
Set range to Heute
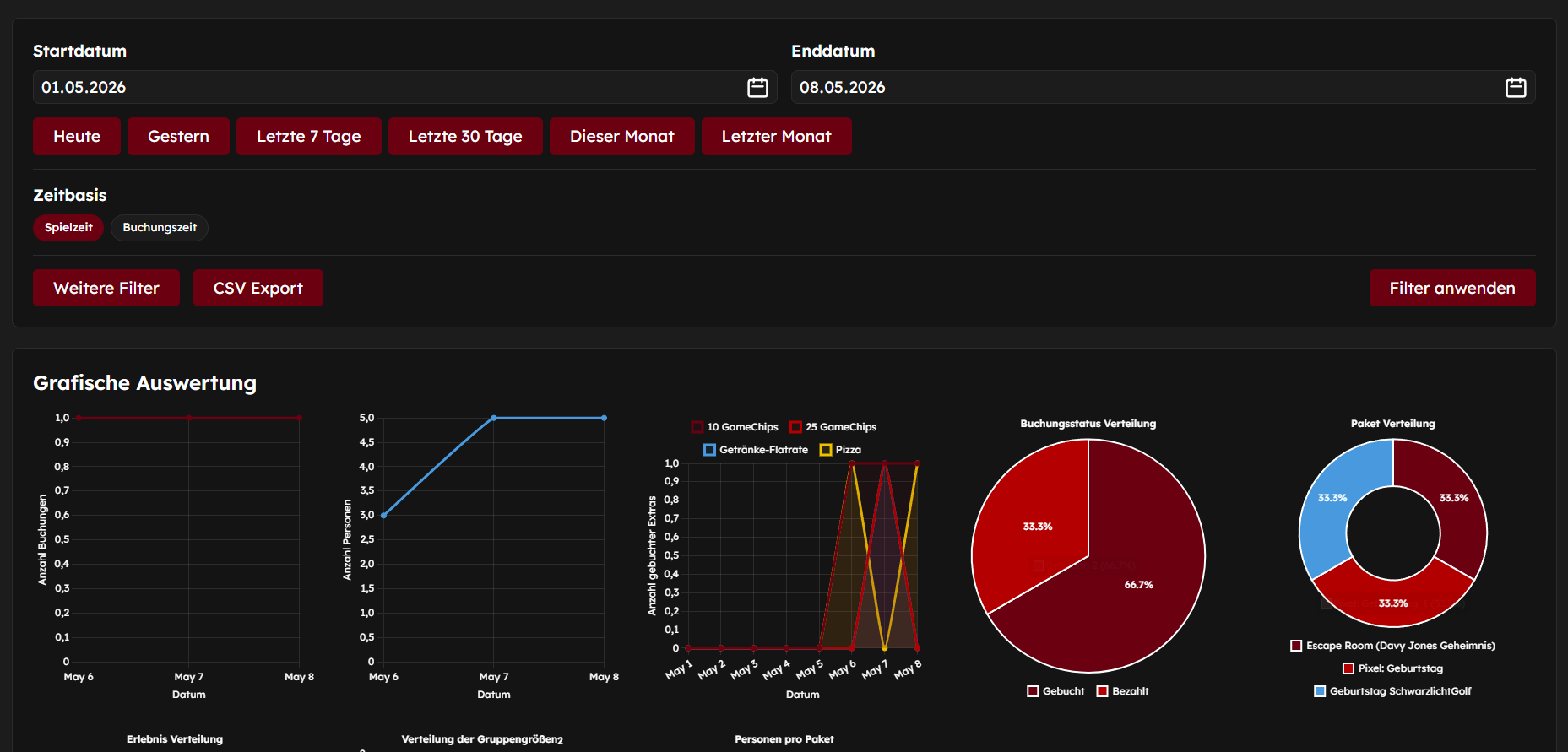77,136
